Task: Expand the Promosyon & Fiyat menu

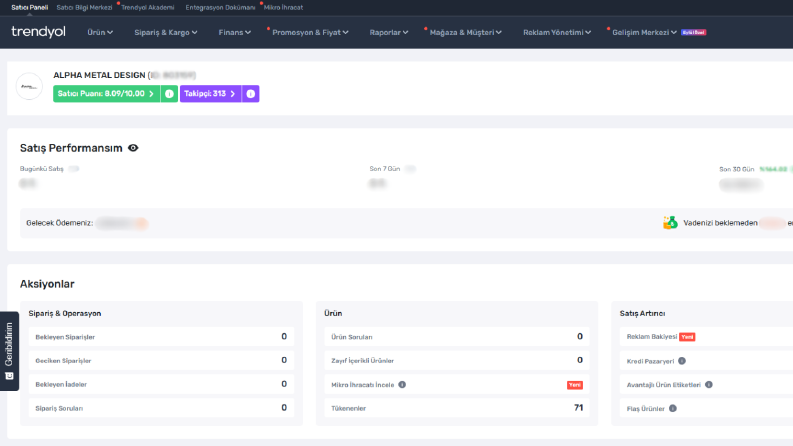Action: [x=310, y=32]
